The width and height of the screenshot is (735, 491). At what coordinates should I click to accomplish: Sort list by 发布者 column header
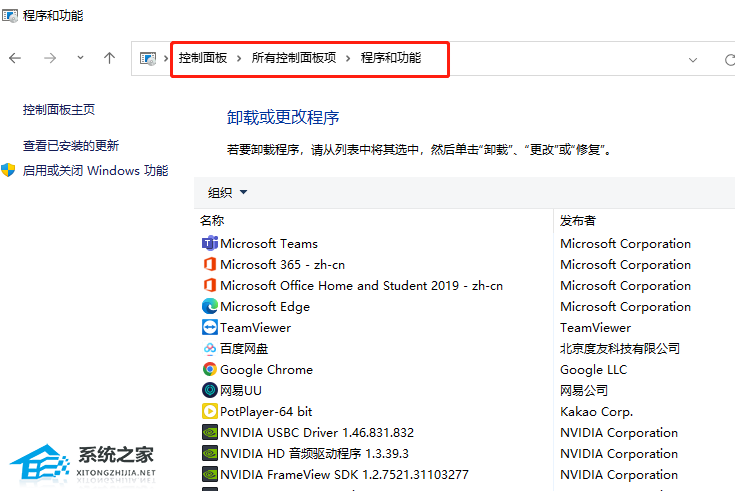point(578,221)
